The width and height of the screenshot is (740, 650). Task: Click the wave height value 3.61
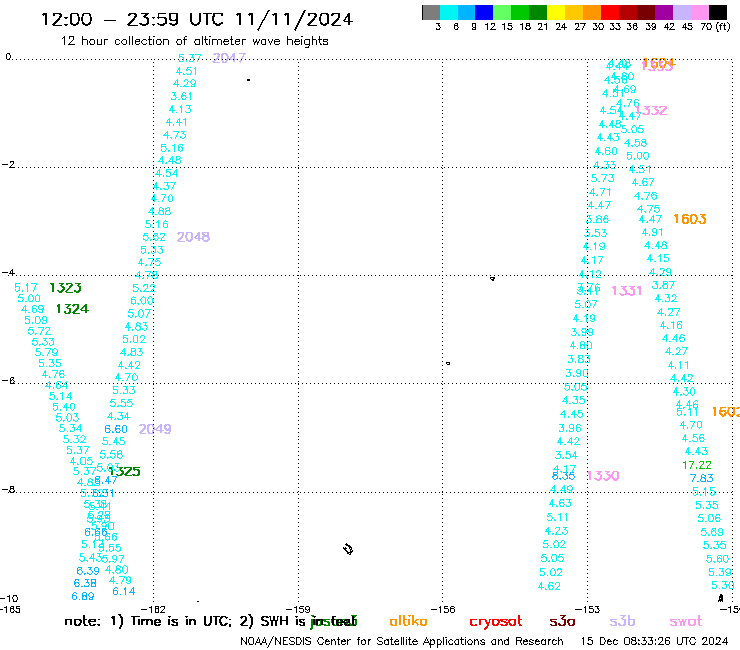(181, 96)
